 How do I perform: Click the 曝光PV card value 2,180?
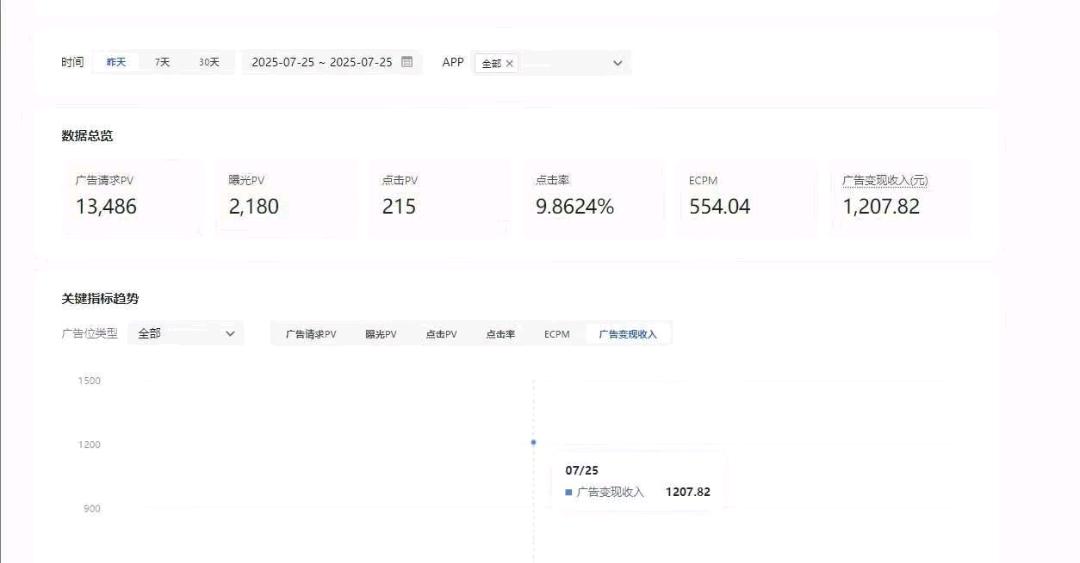click(253, 207)
